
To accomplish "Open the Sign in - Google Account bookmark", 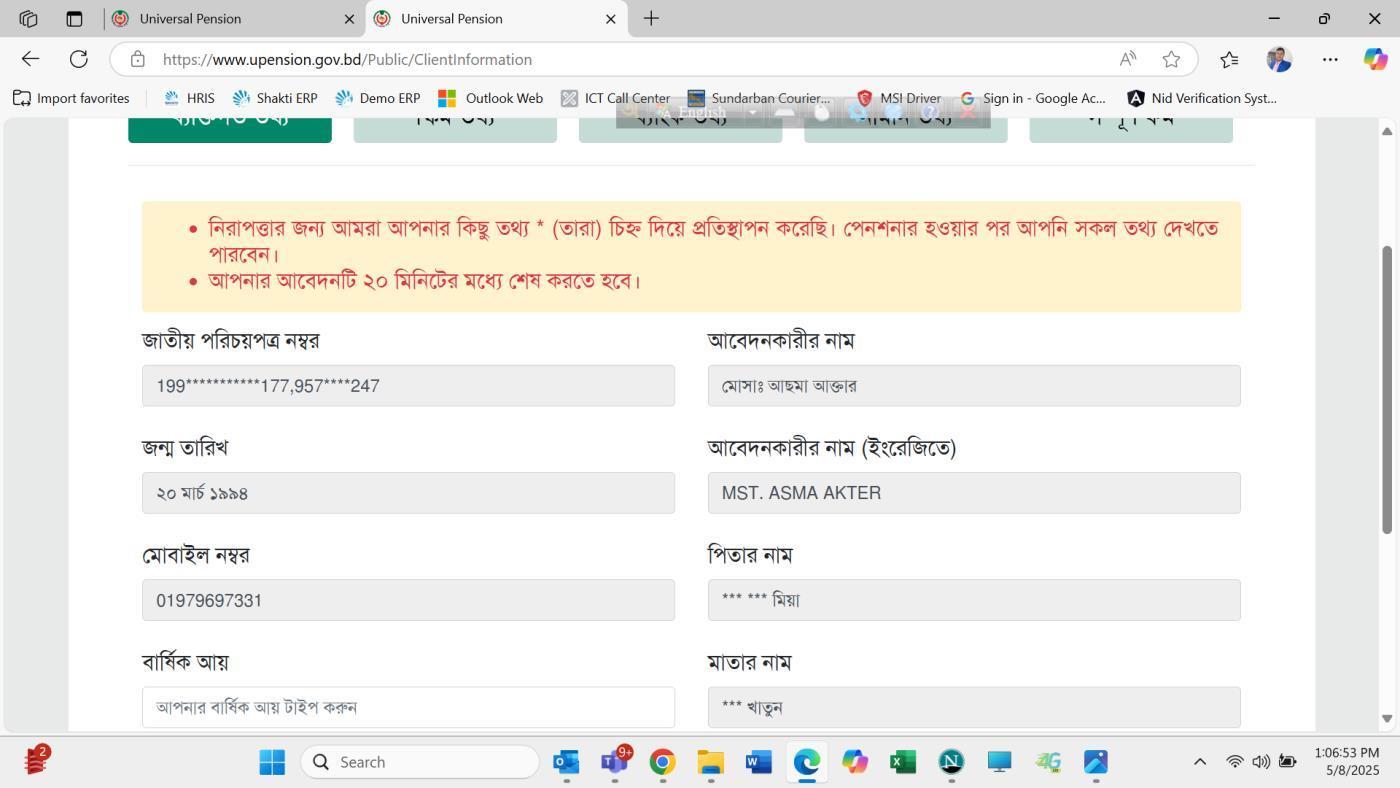I will (x=1032, y=98).
